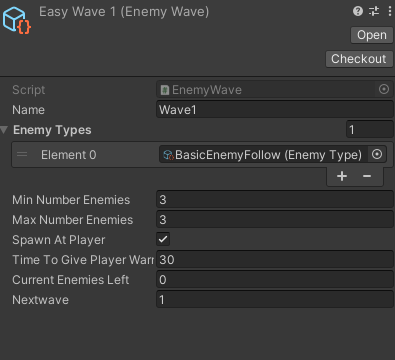Click the Time To Give Player Warning field
This screenshot has height=360, width=395.
275,259
